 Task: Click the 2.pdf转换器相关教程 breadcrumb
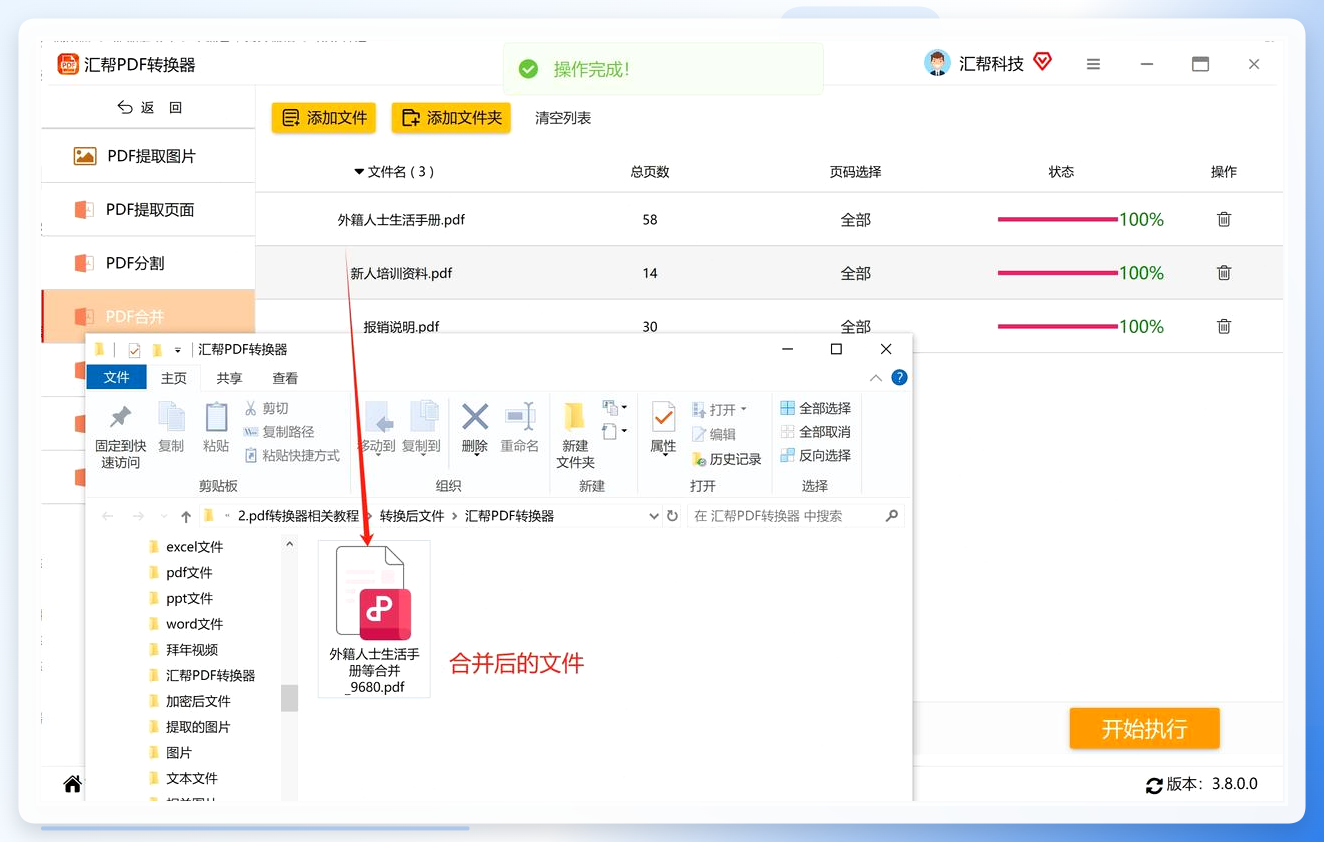click(x=298, y=516)
